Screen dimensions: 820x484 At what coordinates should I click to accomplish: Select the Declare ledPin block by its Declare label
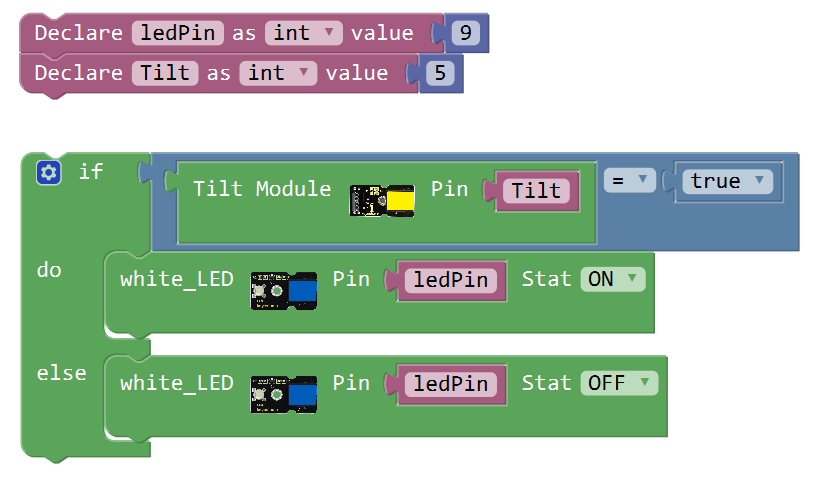point(78,33)
